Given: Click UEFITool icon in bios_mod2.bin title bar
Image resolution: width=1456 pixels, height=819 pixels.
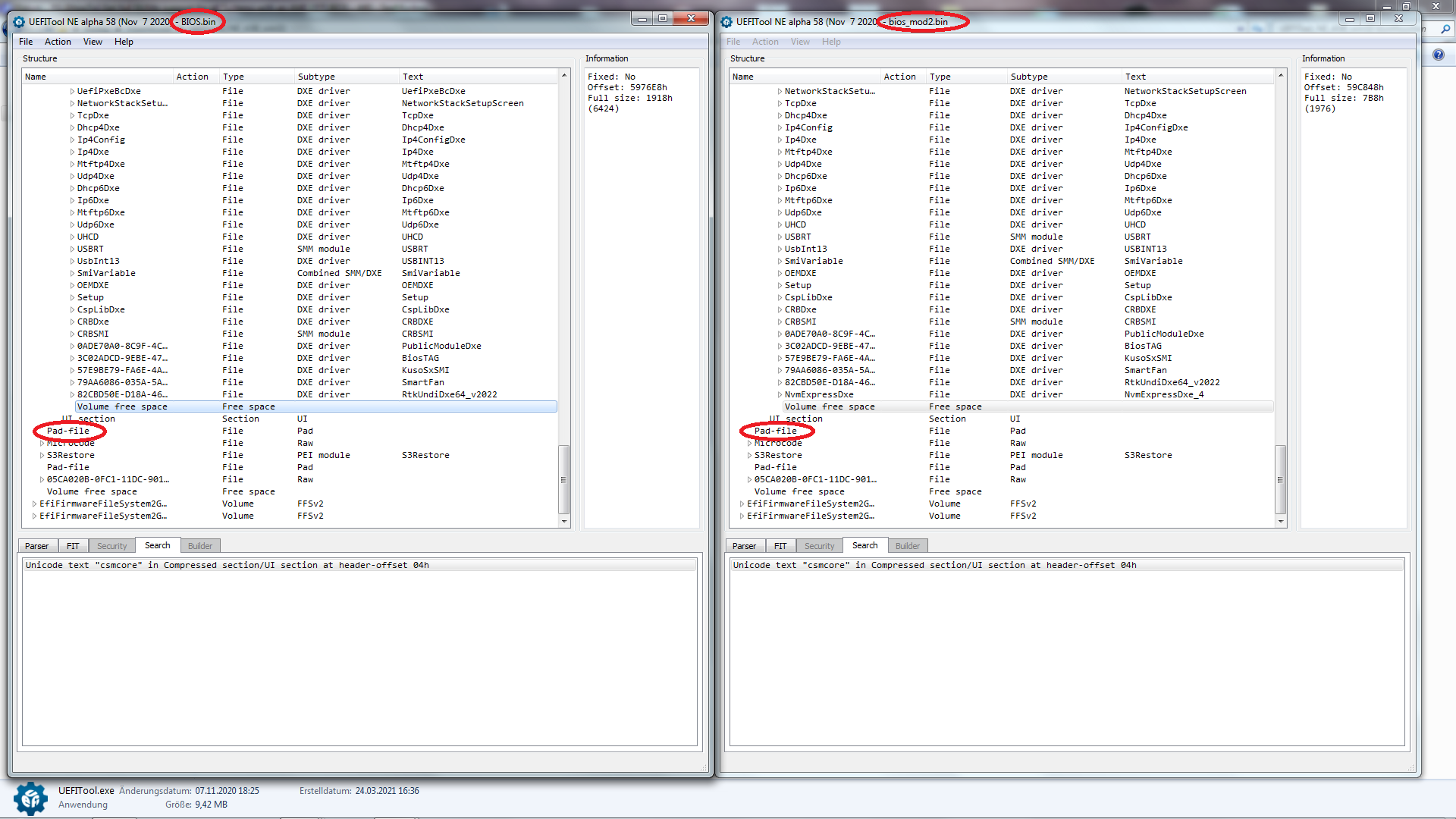Looking at the screenshot, I should pos(726,21).
